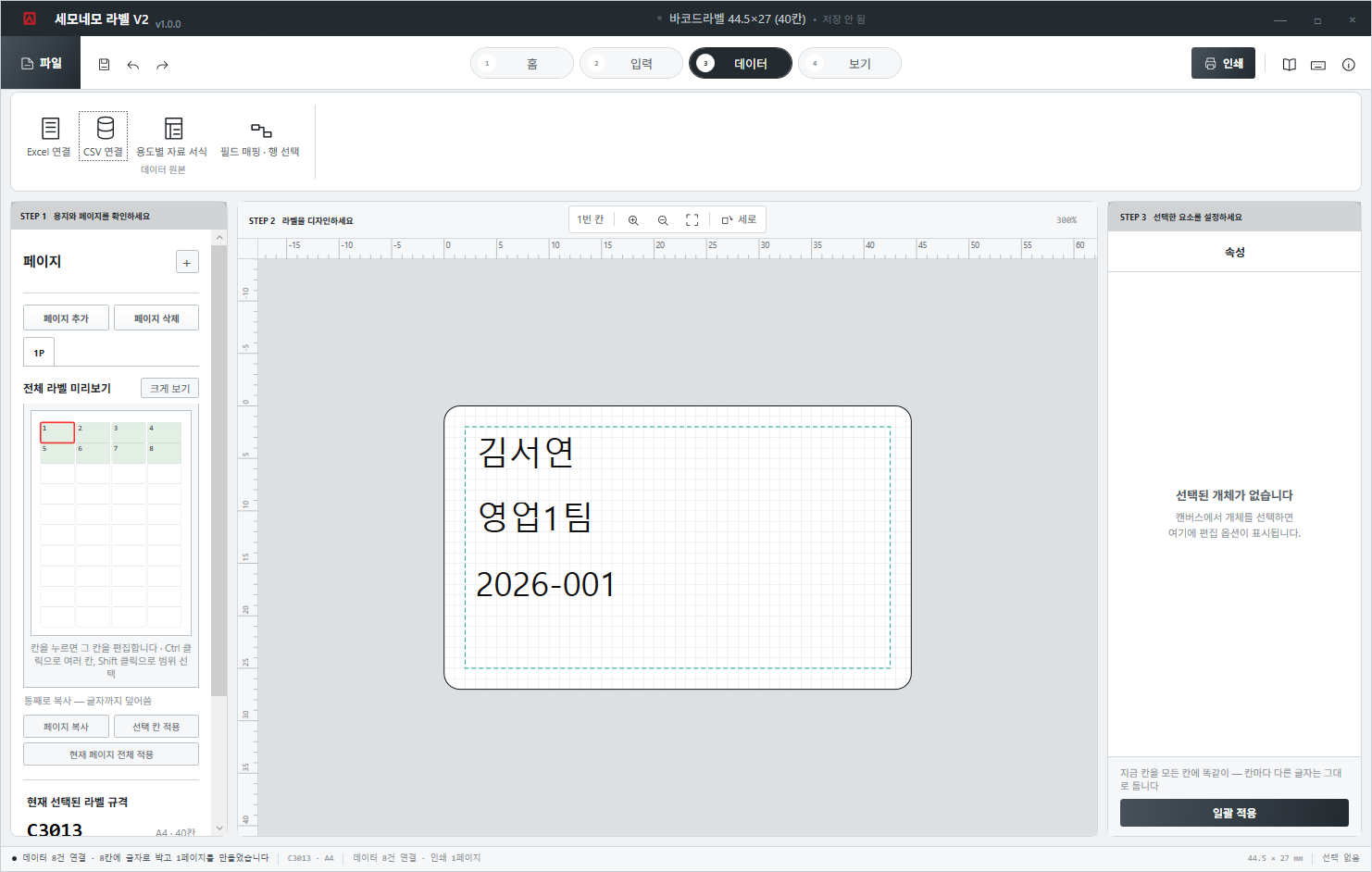Viewport: 1372px width, 872px height.
Task: Open 필드 매핑 · 행 선택
Action: coord(260,136)
